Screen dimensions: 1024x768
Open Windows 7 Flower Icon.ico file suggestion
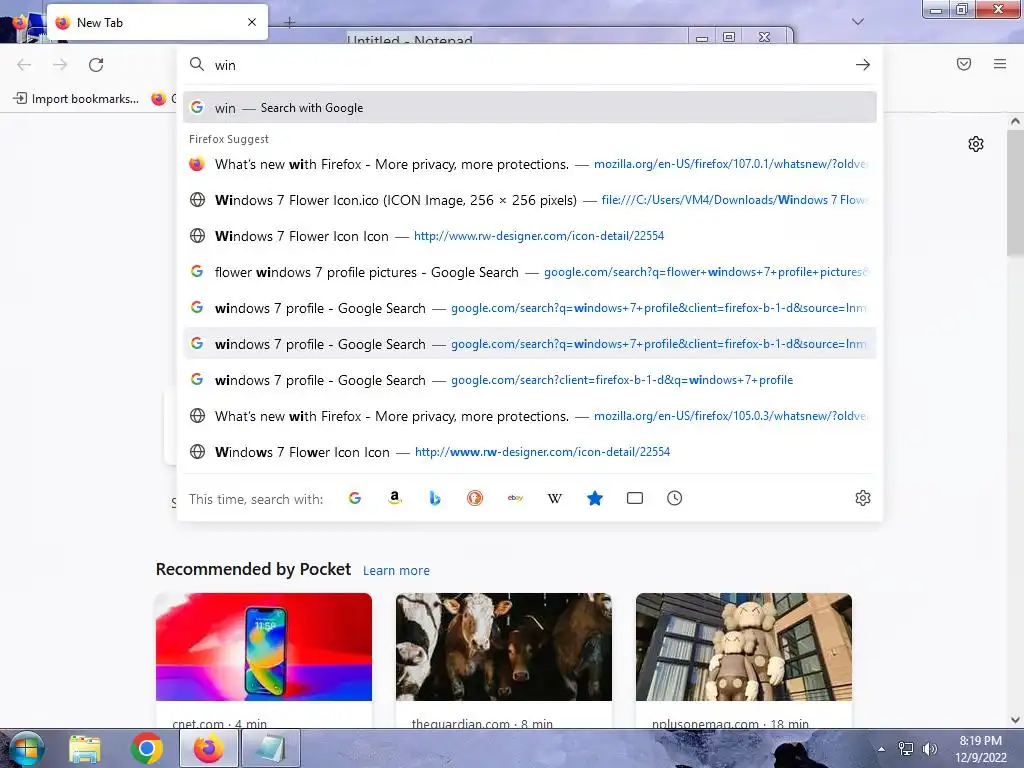[x=530, y=200]
